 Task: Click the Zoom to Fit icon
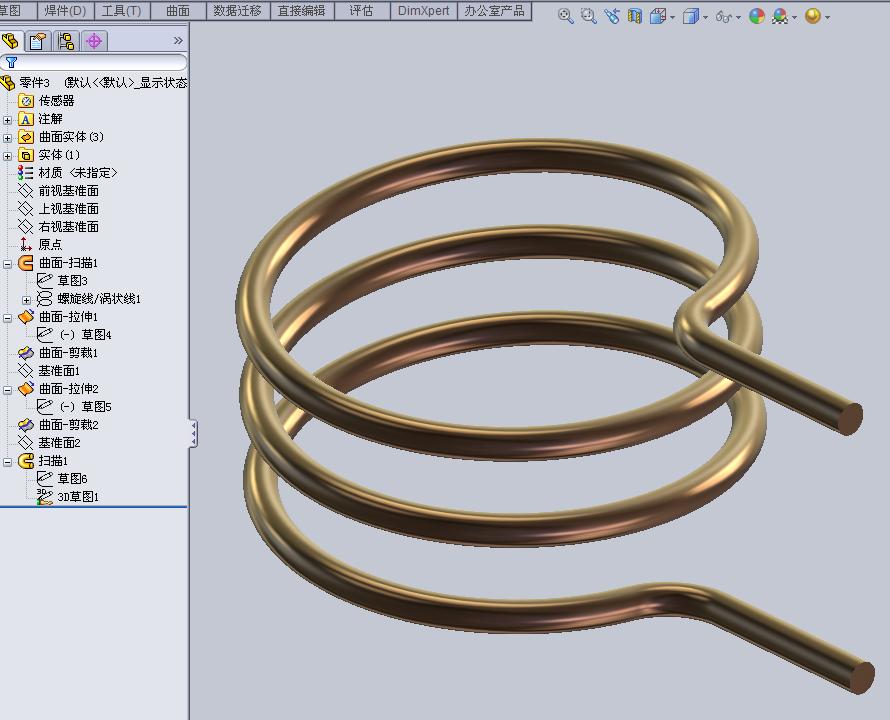pos(566,16)
